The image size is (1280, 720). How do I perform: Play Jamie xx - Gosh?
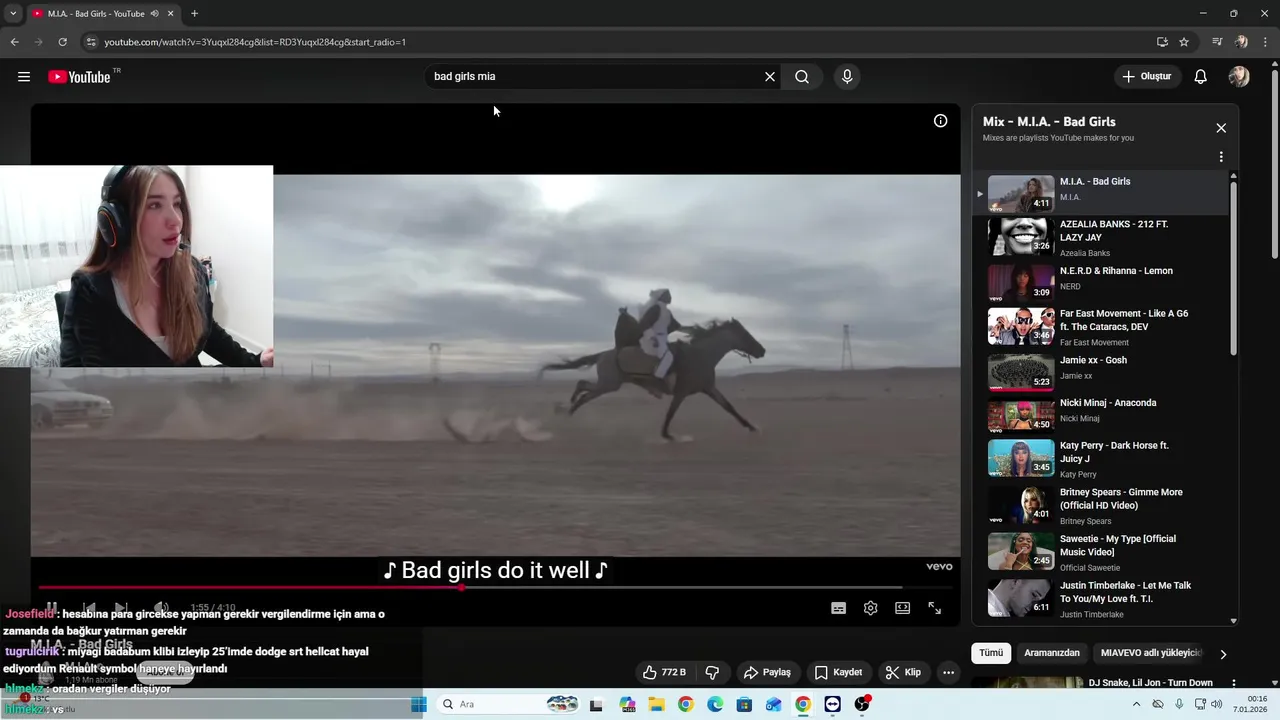[1102, 373]
